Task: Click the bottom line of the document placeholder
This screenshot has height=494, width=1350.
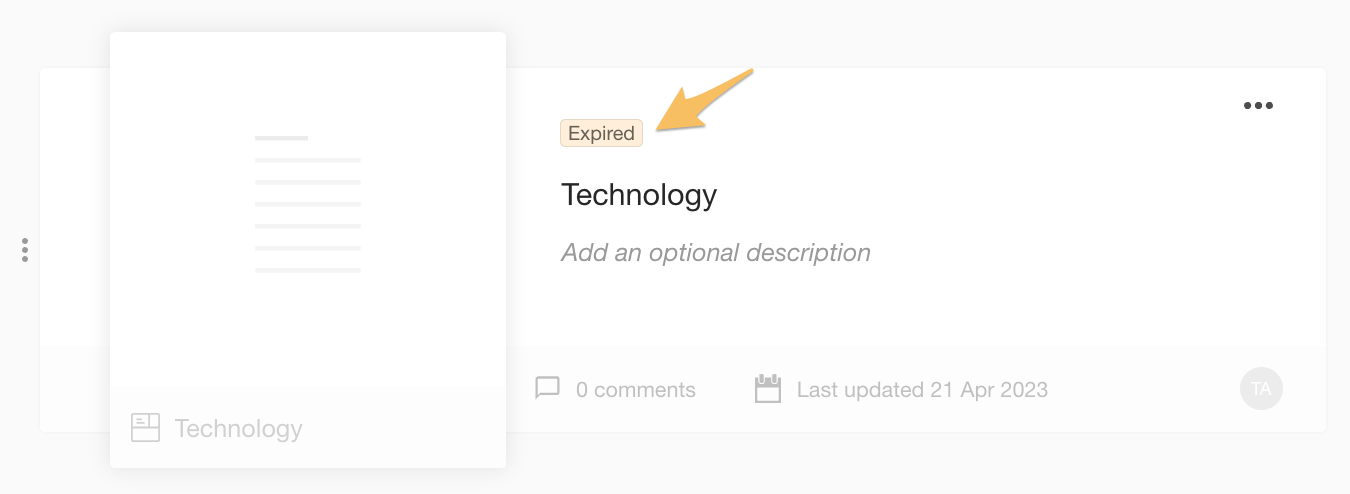Action: click(x=307, y=270)
